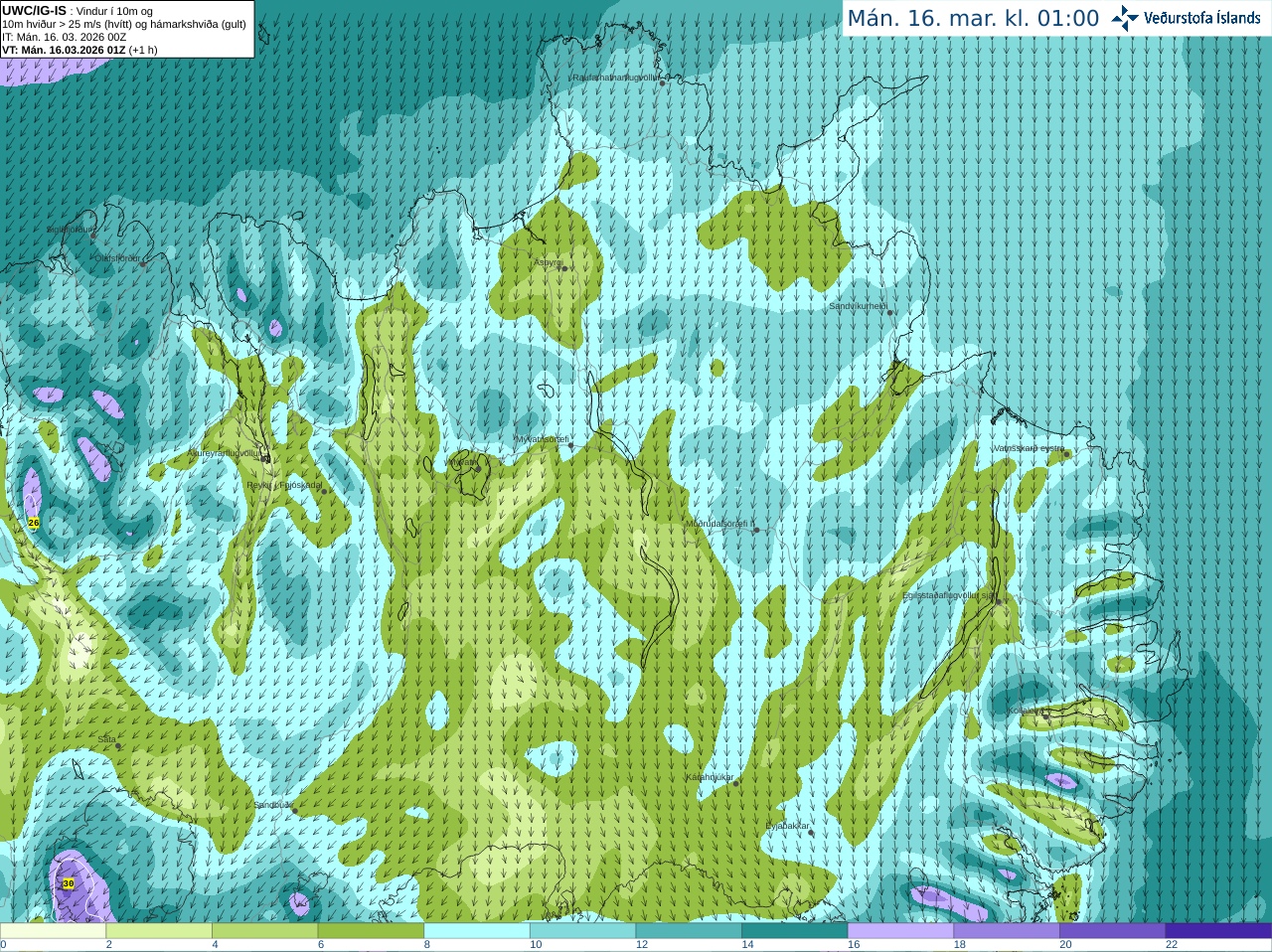Image resolution: width=1272 pixels, height=952 pixels.
Task: Select the darkest purple legend color after 22
Action: pos(1218,931)
